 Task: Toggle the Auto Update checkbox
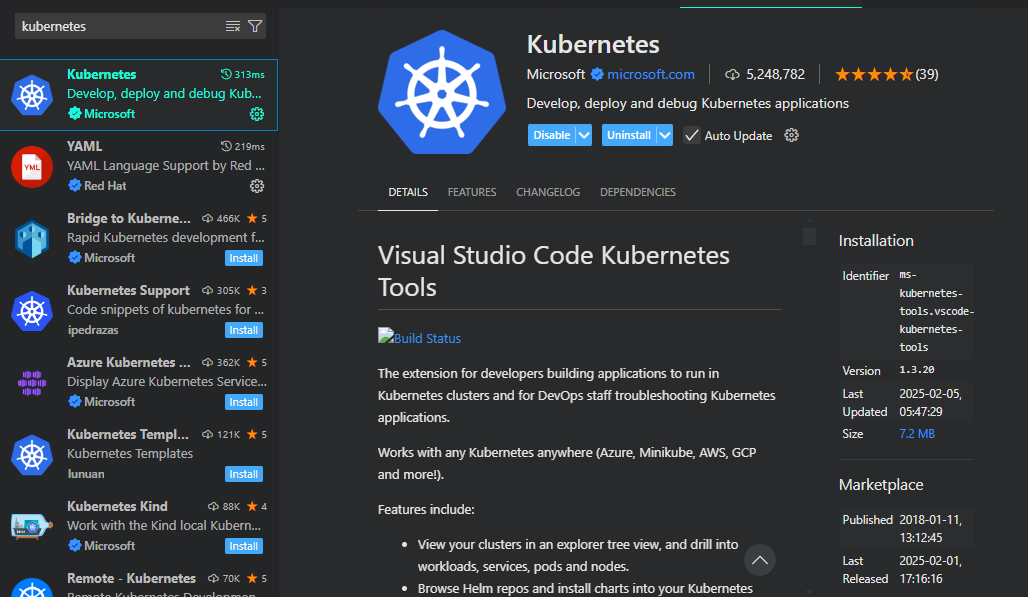coord(691,136)
